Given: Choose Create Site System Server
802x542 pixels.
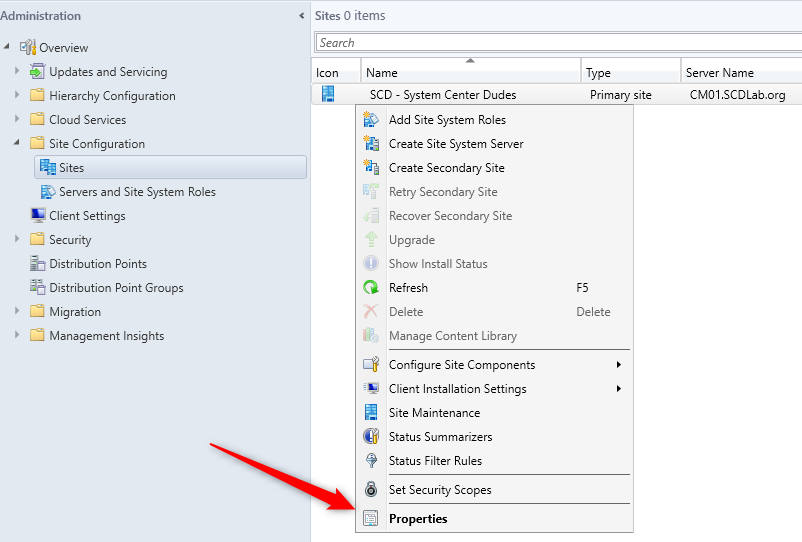Looking at the screenshot, I should click(x=494, y=144).
